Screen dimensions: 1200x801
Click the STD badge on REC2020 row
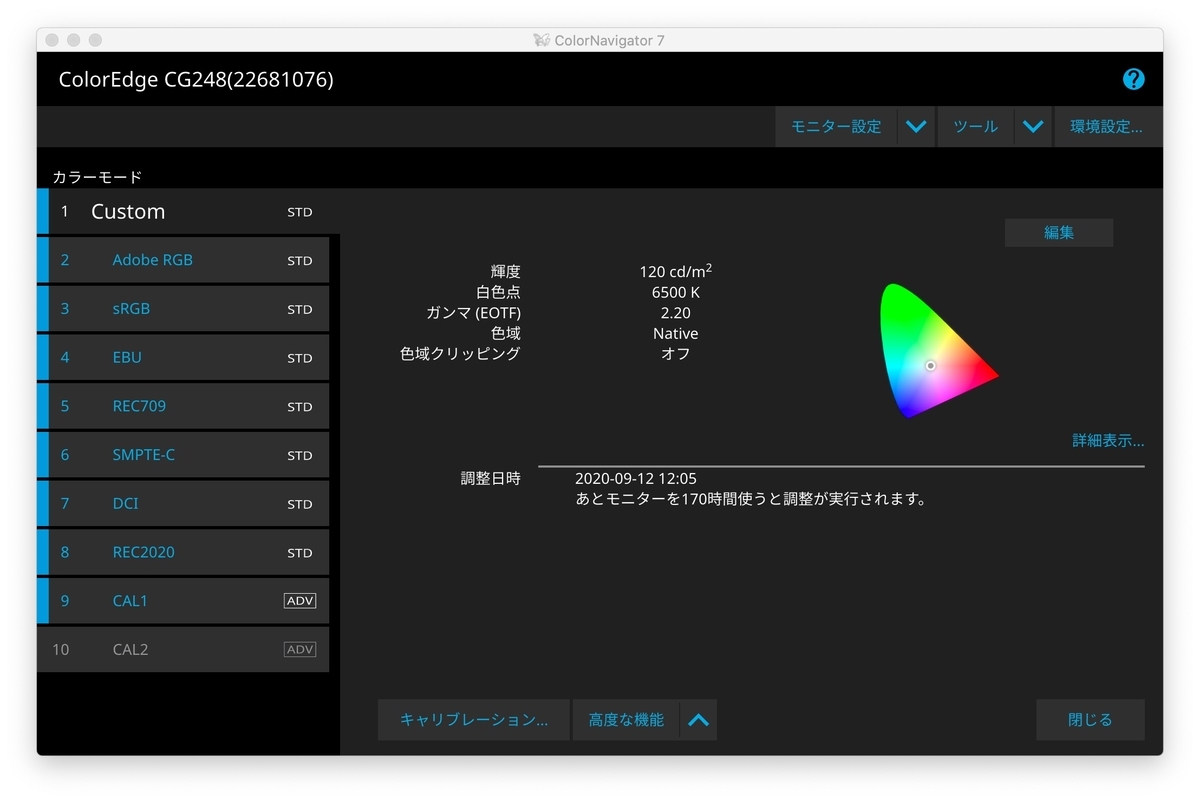coord(300,553)
